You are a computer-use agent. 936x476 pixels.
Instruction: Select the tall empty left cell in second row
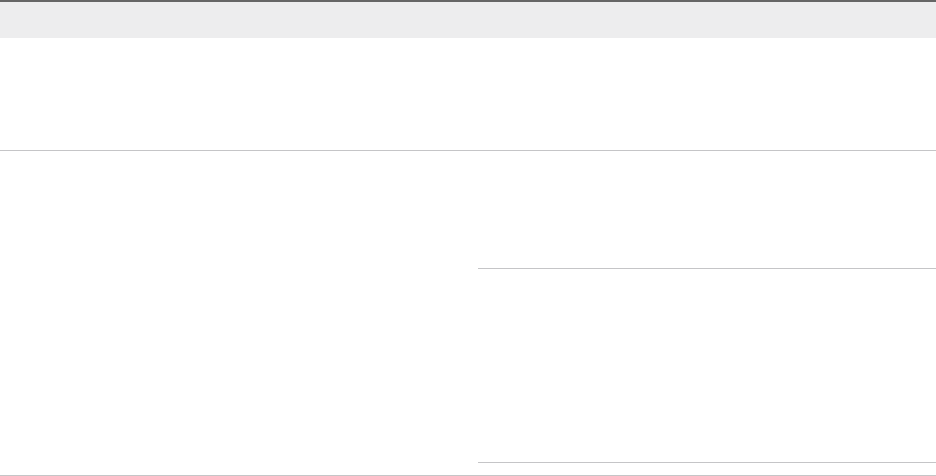point(238,310)
